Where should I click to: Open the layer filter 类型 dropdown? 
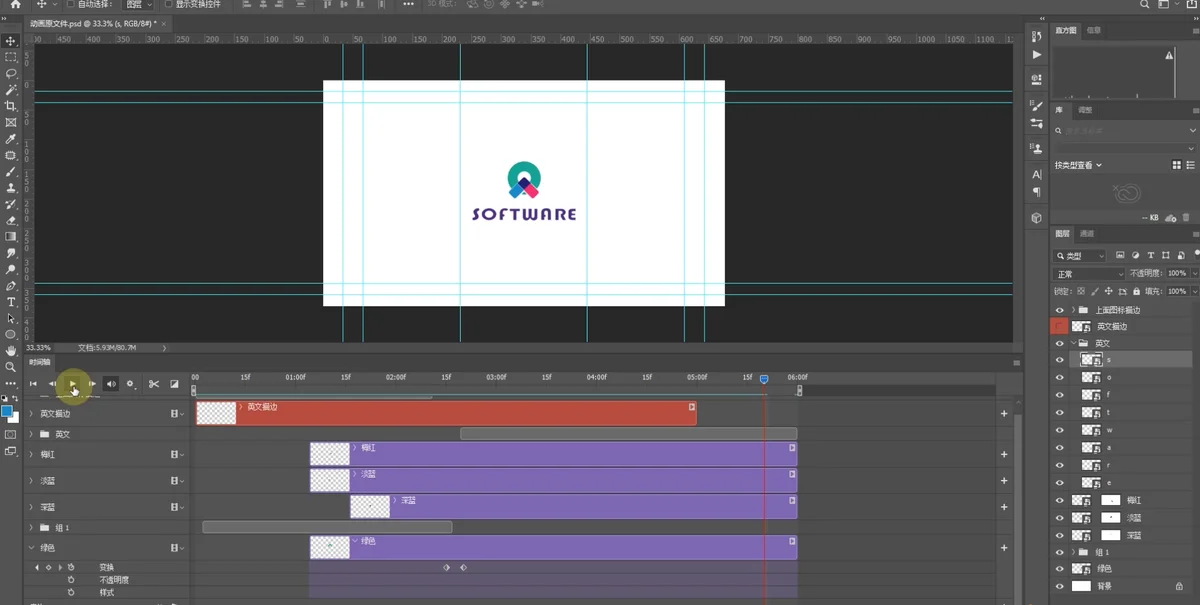coord(1080,256)
